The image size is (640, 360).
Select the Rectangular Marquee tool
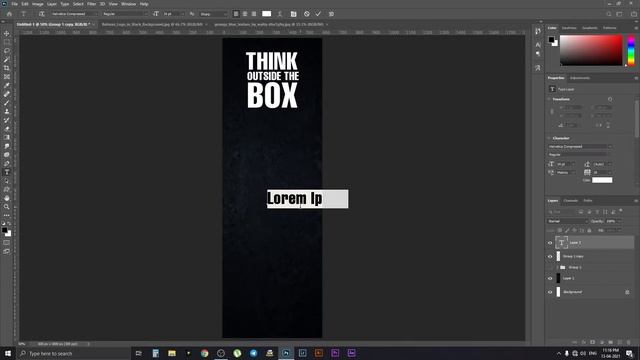click(x=7, y=42)
